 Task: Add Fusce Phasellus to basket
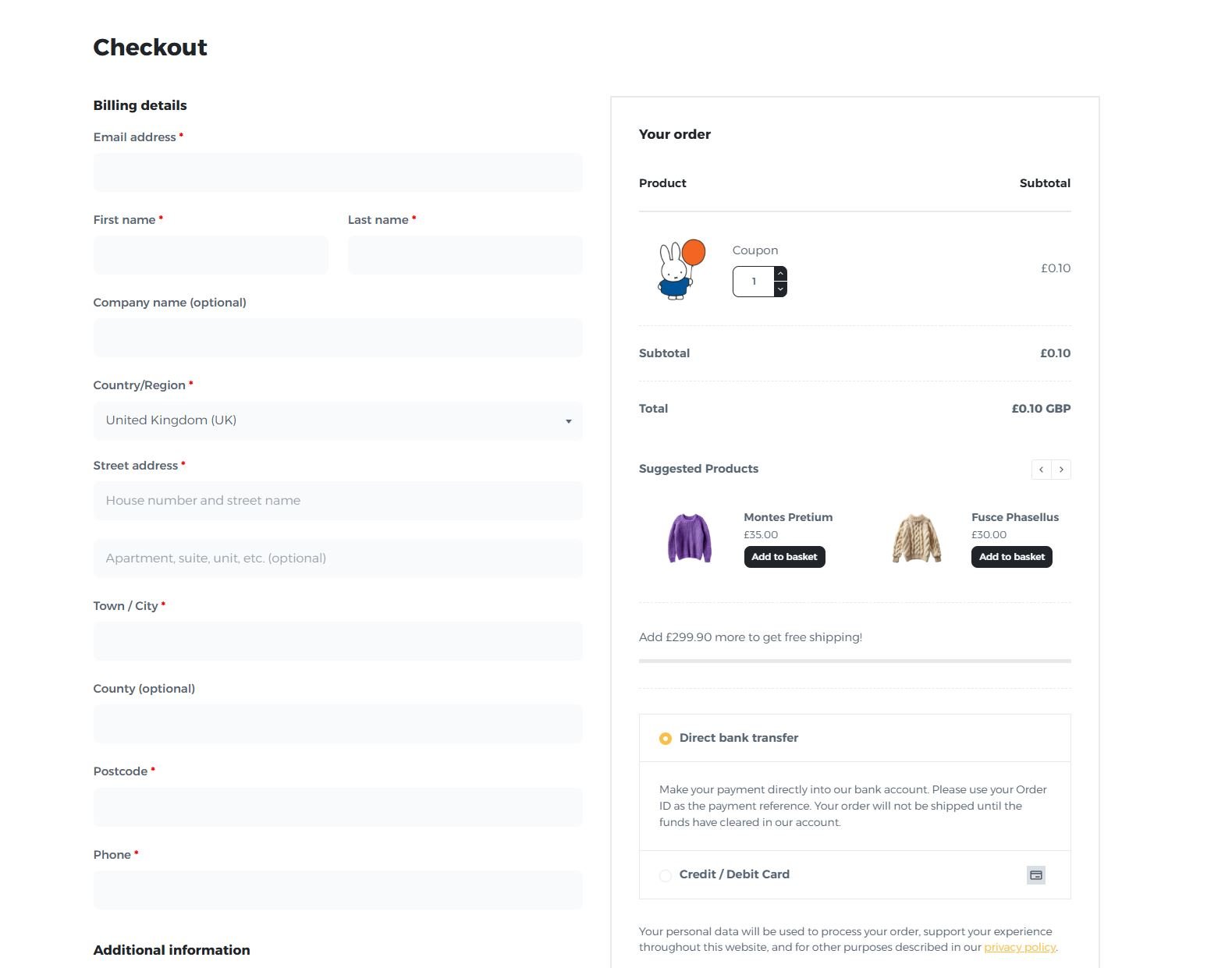click(x=1011, y=557)
